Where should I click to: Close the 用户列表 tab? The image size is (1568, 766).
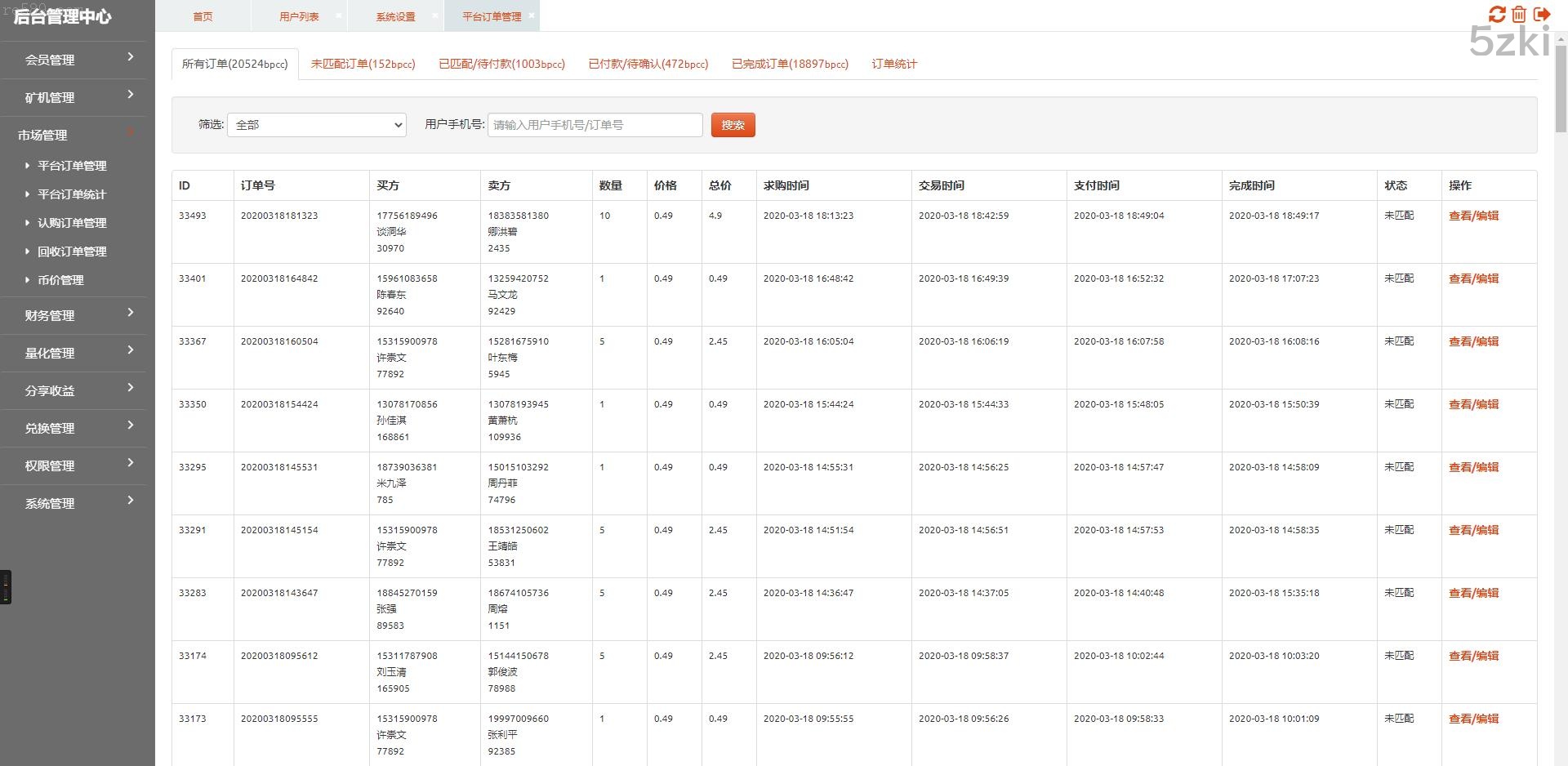[x=339, y=16]
